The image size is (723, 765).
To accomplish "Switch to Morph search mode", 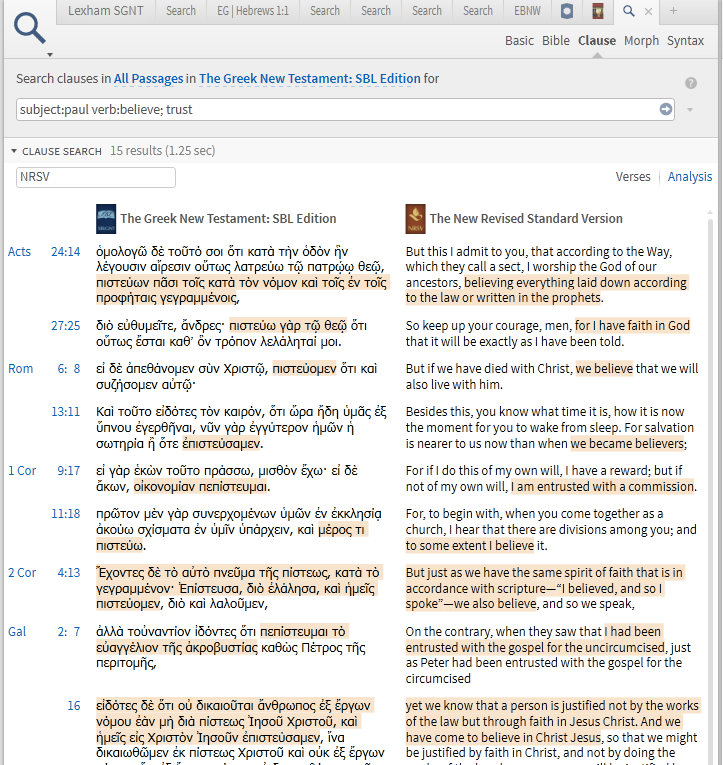I will pyautogui.click(x=641, y=40).
